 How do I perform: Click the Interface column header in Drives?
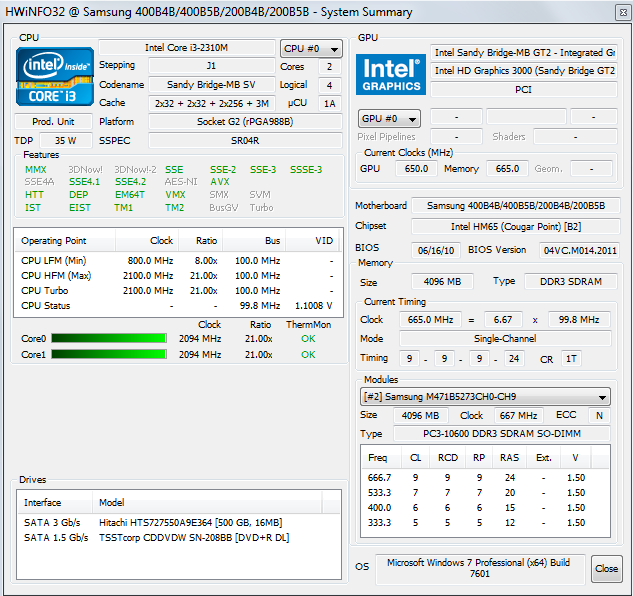click(55, 503)
